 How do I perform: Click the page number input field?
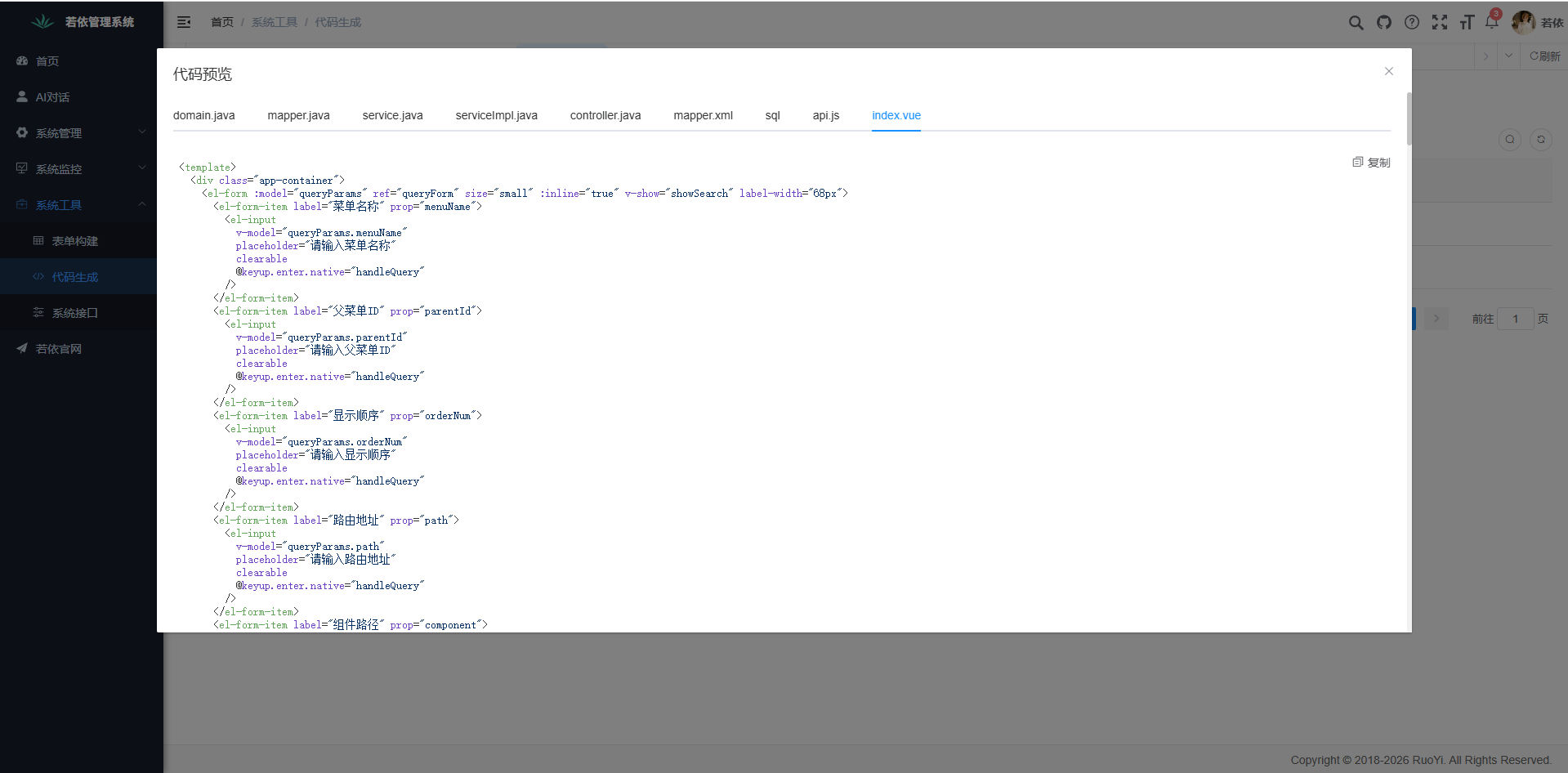[1516, 319]
